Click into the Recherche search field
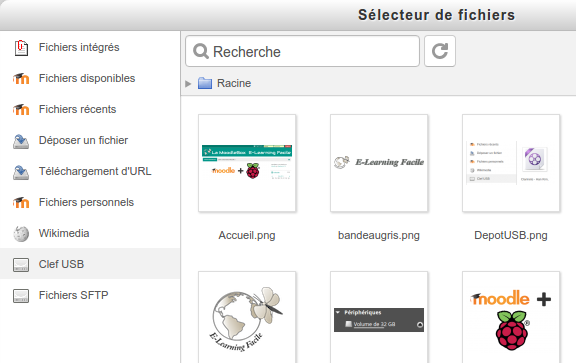 [302, 51]
